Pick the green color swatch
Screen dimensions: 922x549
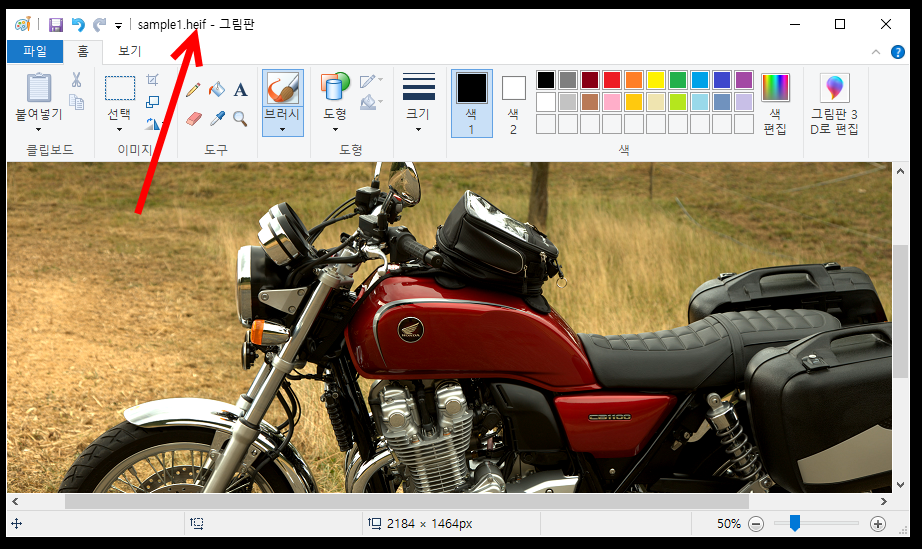click(677, 79)
